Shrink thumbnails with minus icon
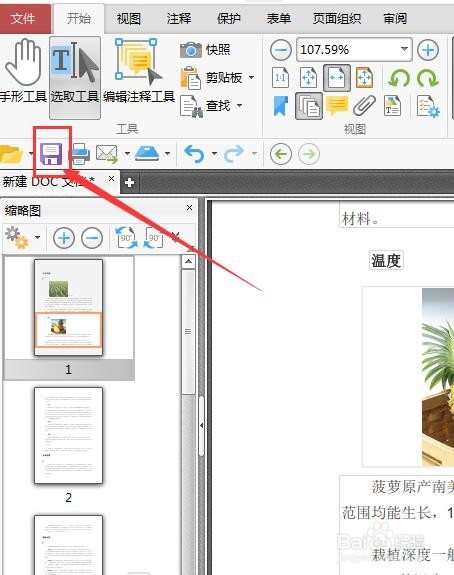Screen dimensions: 454x575 click(x=92, y=238)
